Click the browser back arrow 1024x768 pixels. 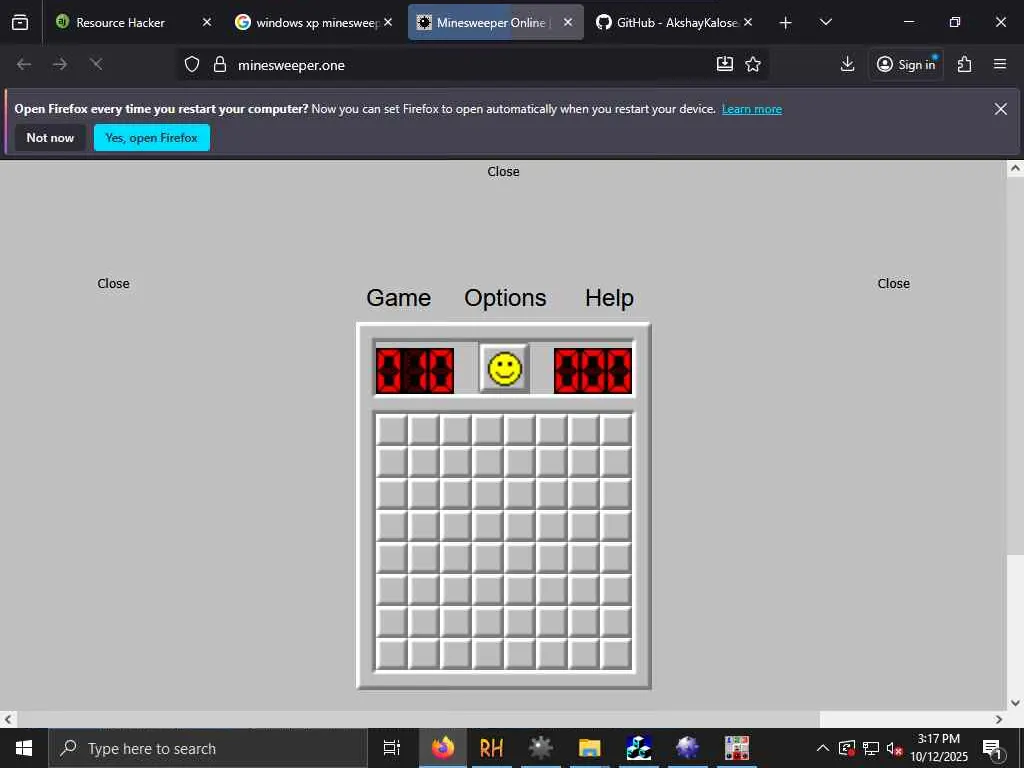click(x=24, y=64)
